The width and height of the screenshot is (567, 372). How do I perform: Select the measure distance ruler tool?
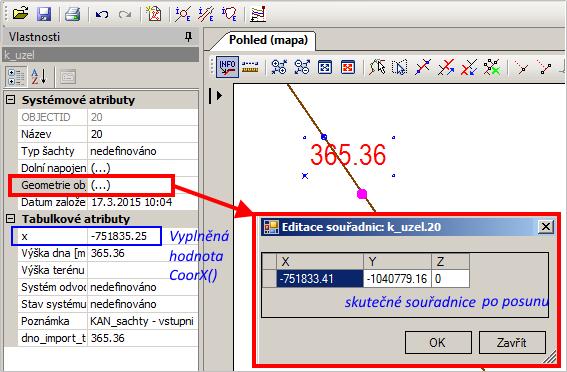point(250,67)
